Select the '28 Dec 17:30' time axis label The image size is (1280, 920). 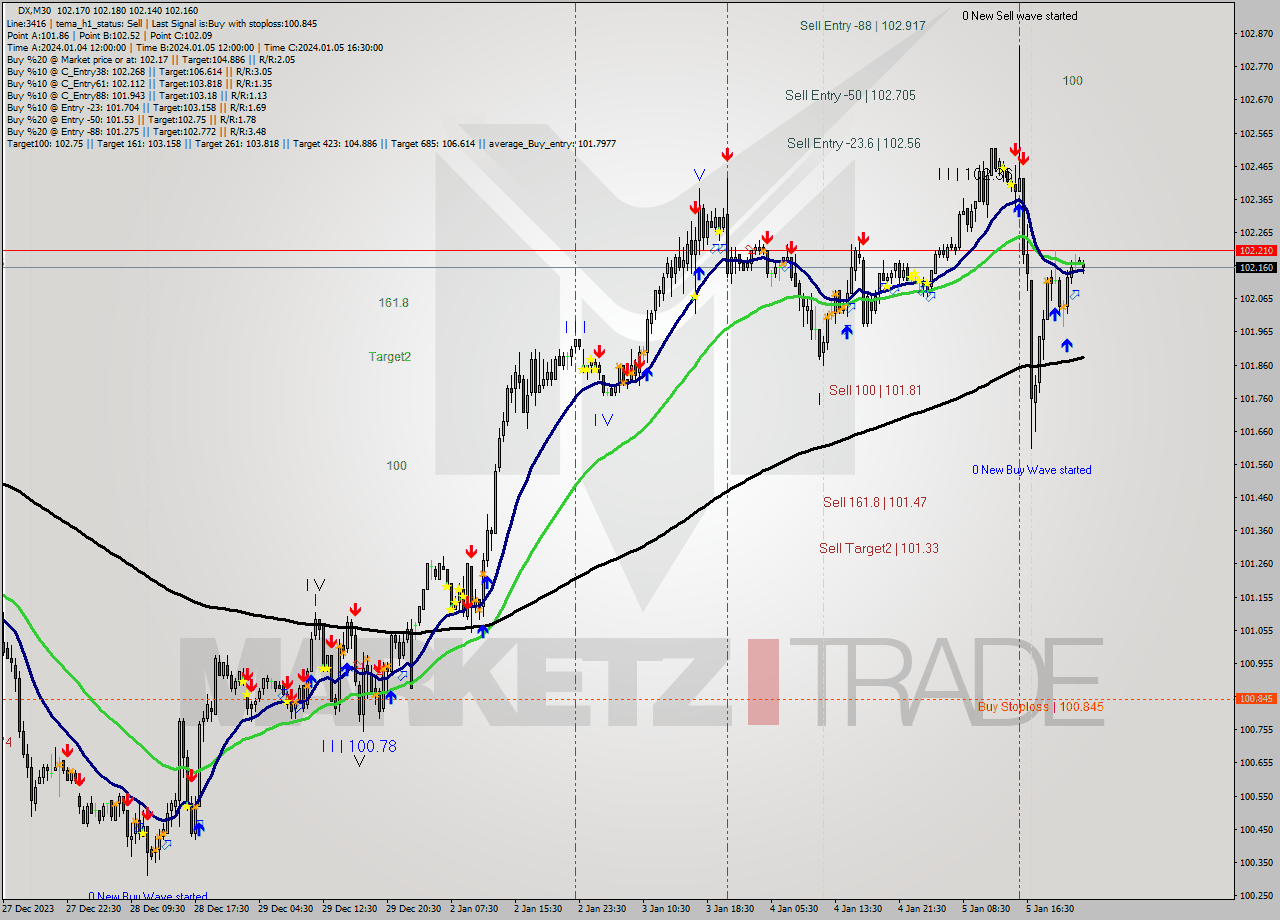point(222,909)
